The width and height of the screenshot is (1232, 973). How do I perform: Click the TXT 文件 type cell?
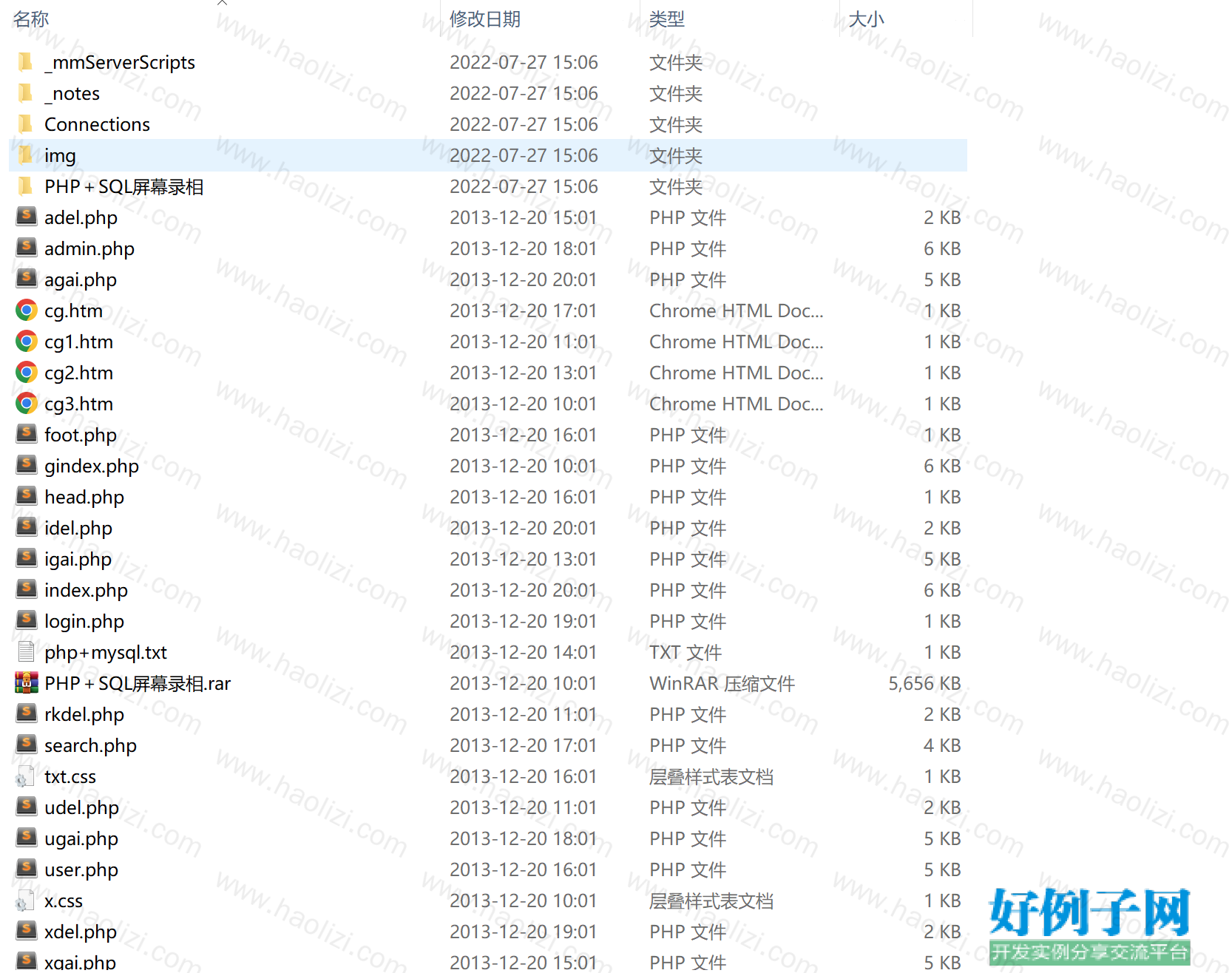point(686,652)
